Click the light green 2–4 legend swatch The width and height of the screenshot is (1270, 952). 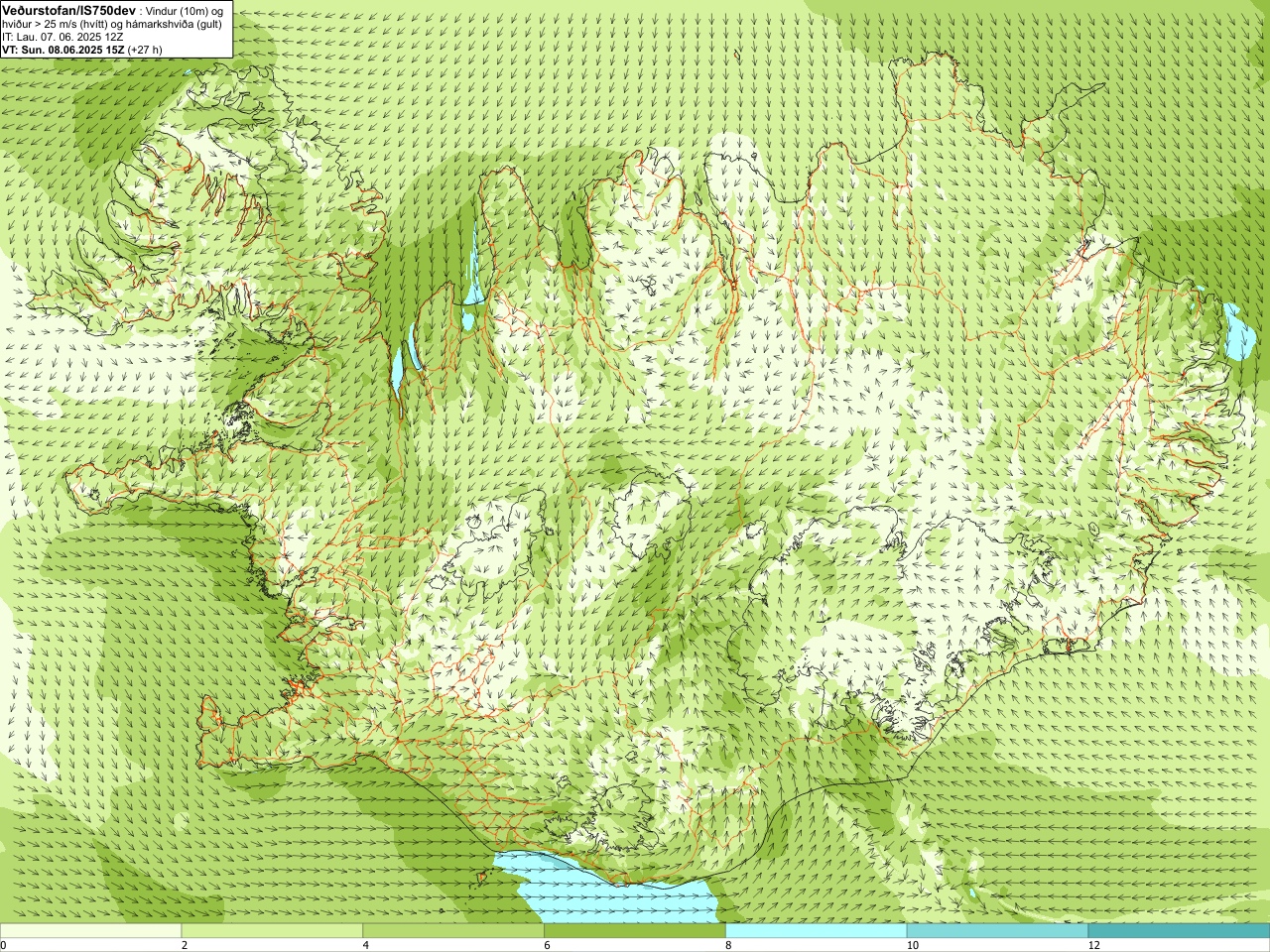tap(272, 930)
